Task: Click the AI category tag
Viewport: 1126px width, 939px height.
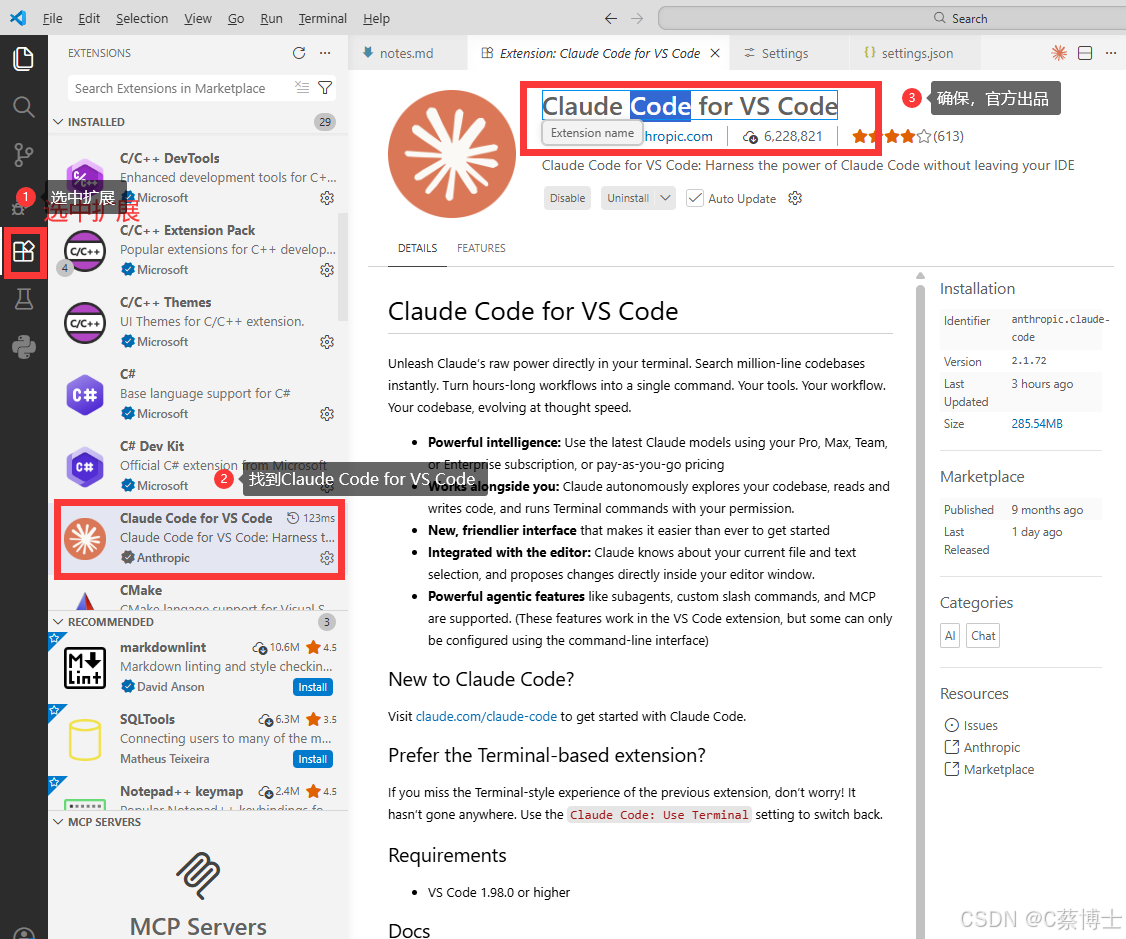Action: click(950, 636)
